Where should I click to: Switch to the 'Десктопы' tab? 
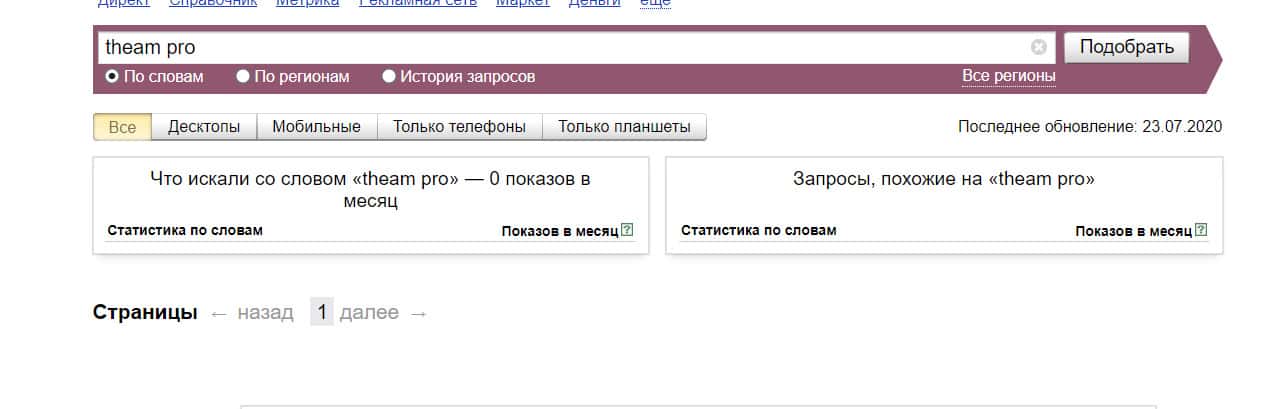point(204,127)
